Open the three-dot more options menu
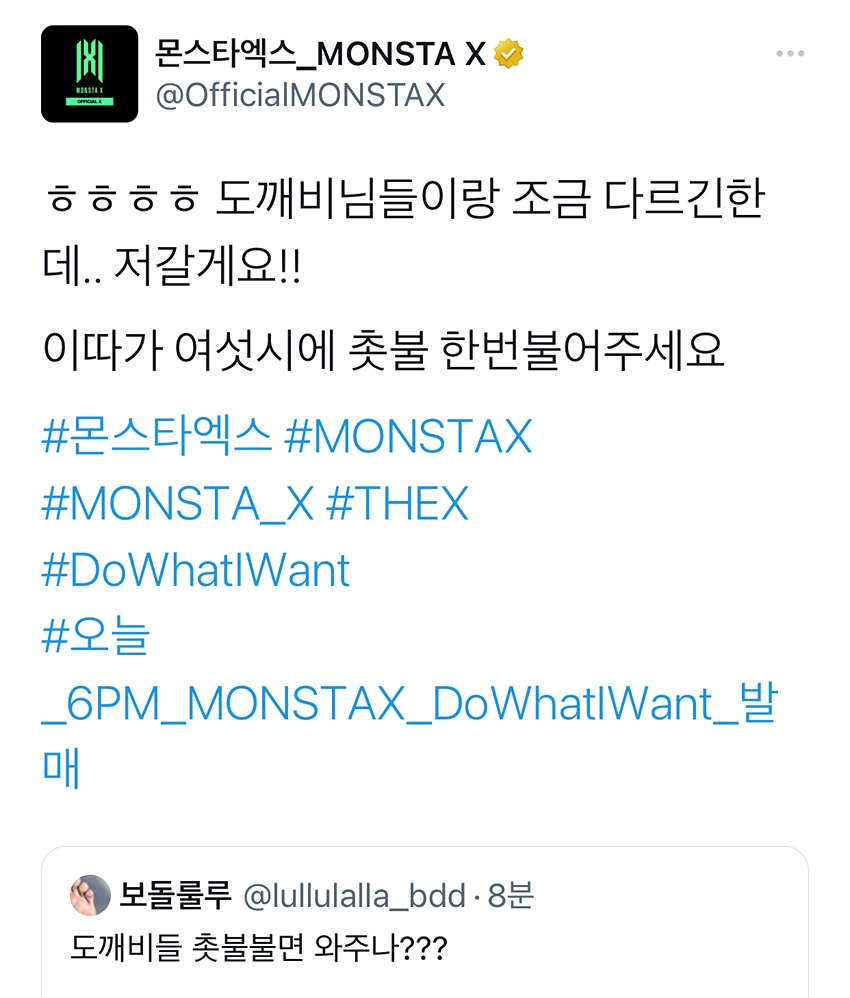 [x=790, y=53]
